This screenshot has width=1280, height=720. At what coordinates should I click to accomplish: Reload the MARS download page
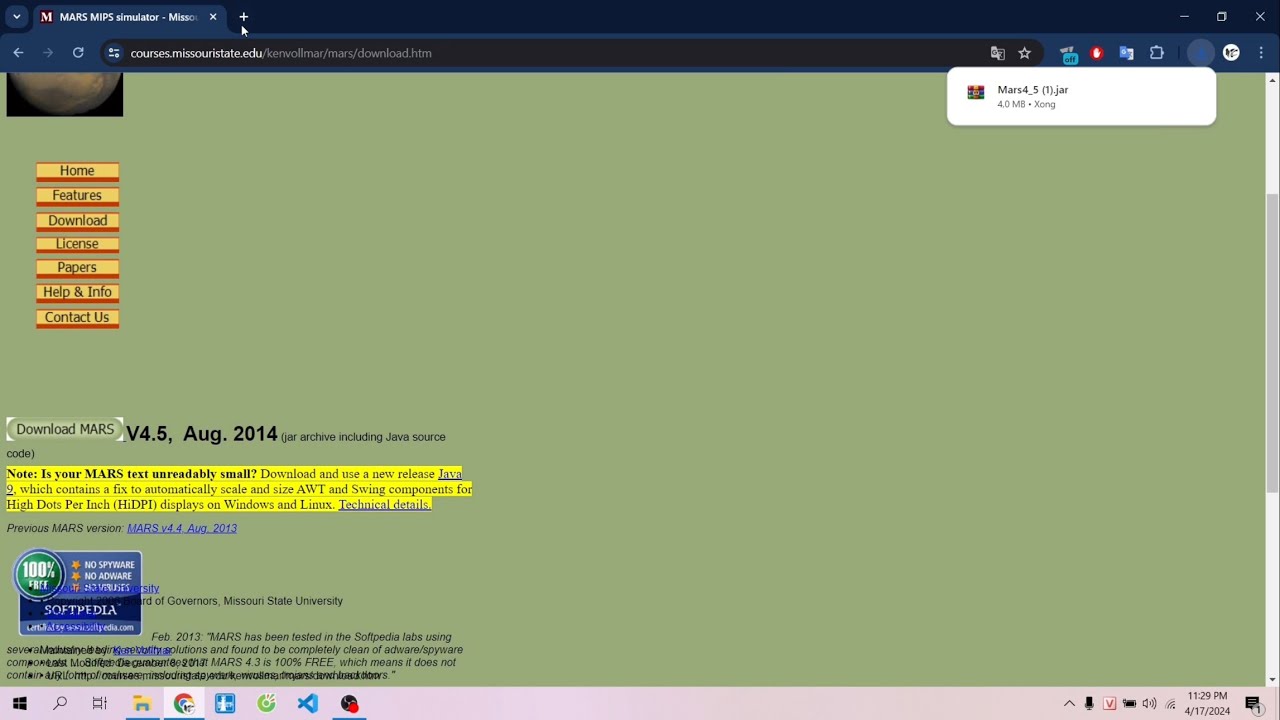[78, 53]
